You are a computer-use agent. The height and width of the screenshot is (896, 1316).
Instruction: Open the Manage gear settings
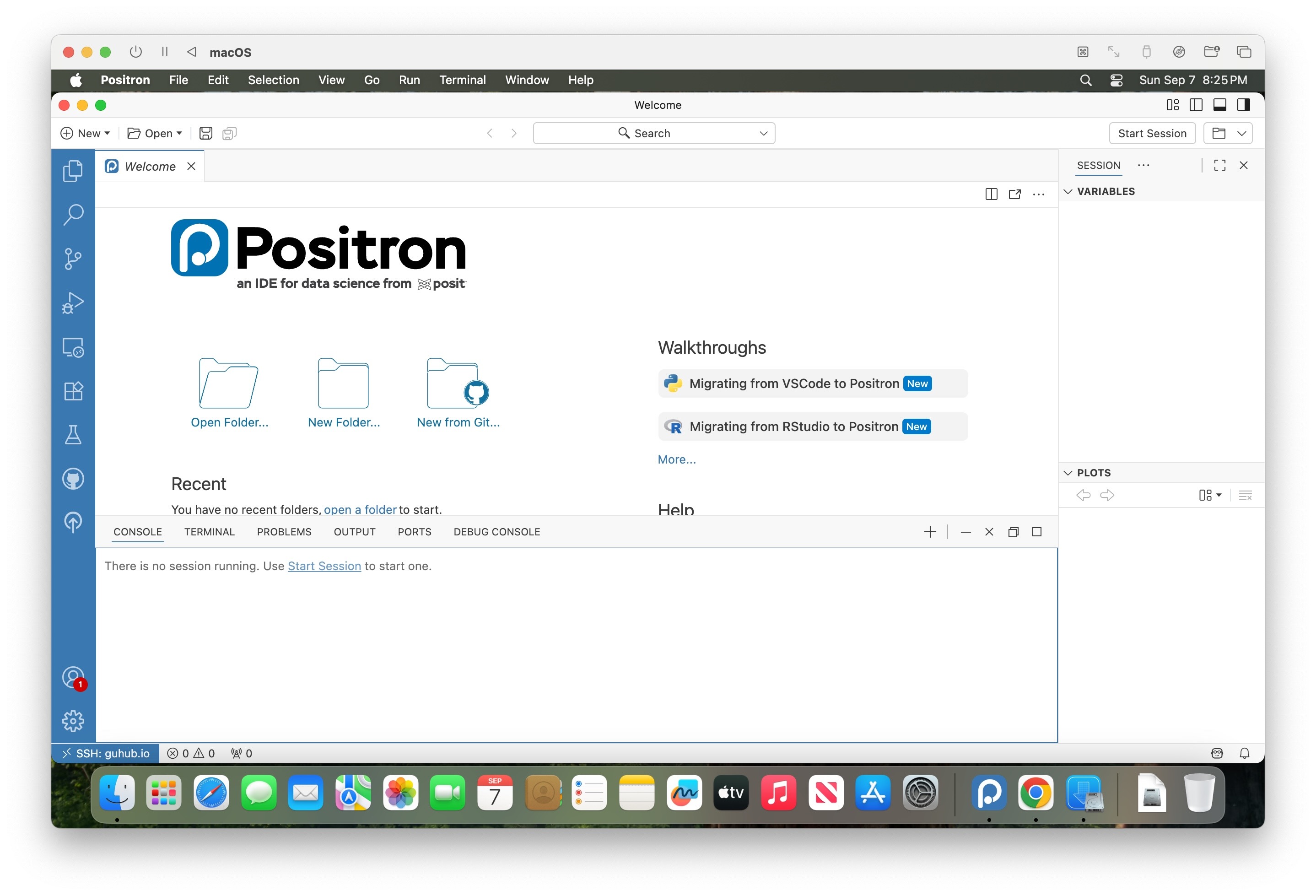pyautogui.click(x=73, y=721)
